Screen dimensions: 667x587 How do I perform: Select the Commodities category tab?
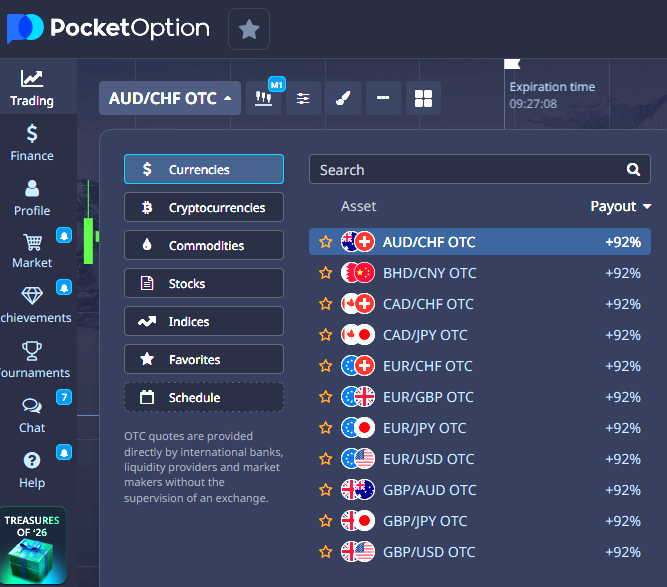[x=204, y=245]
